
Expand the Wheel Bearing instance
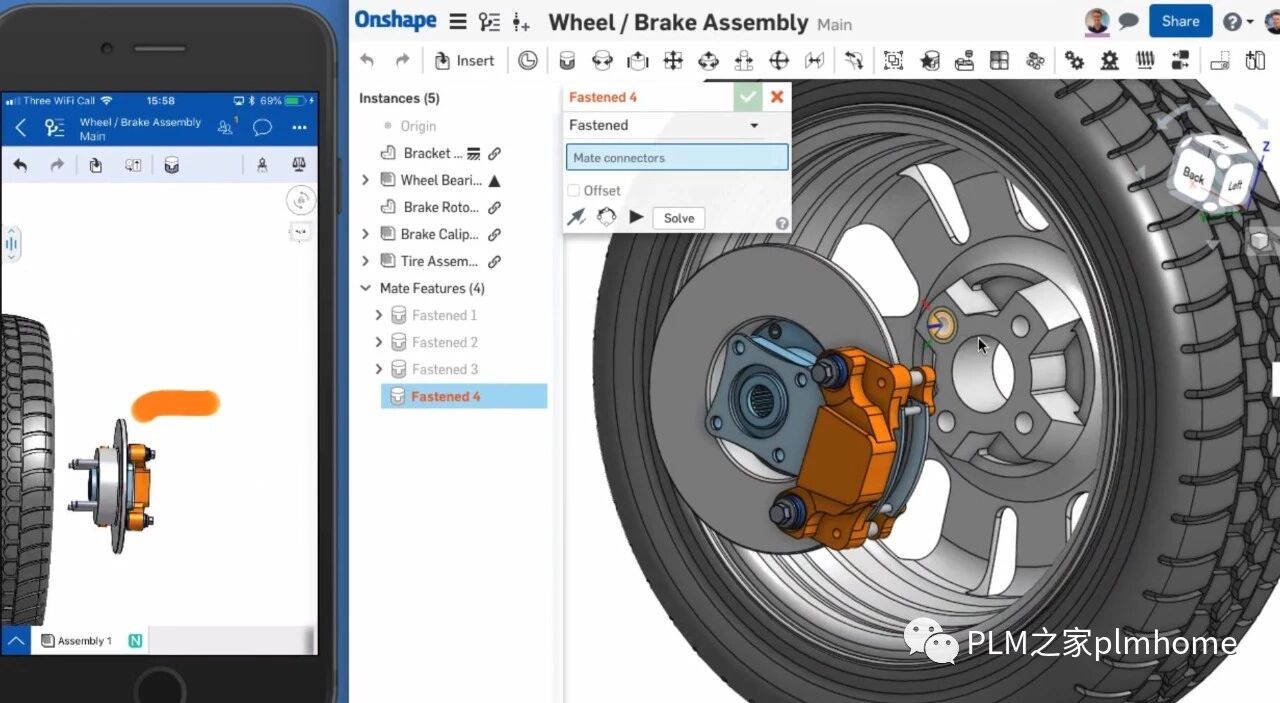pos(366,180)
